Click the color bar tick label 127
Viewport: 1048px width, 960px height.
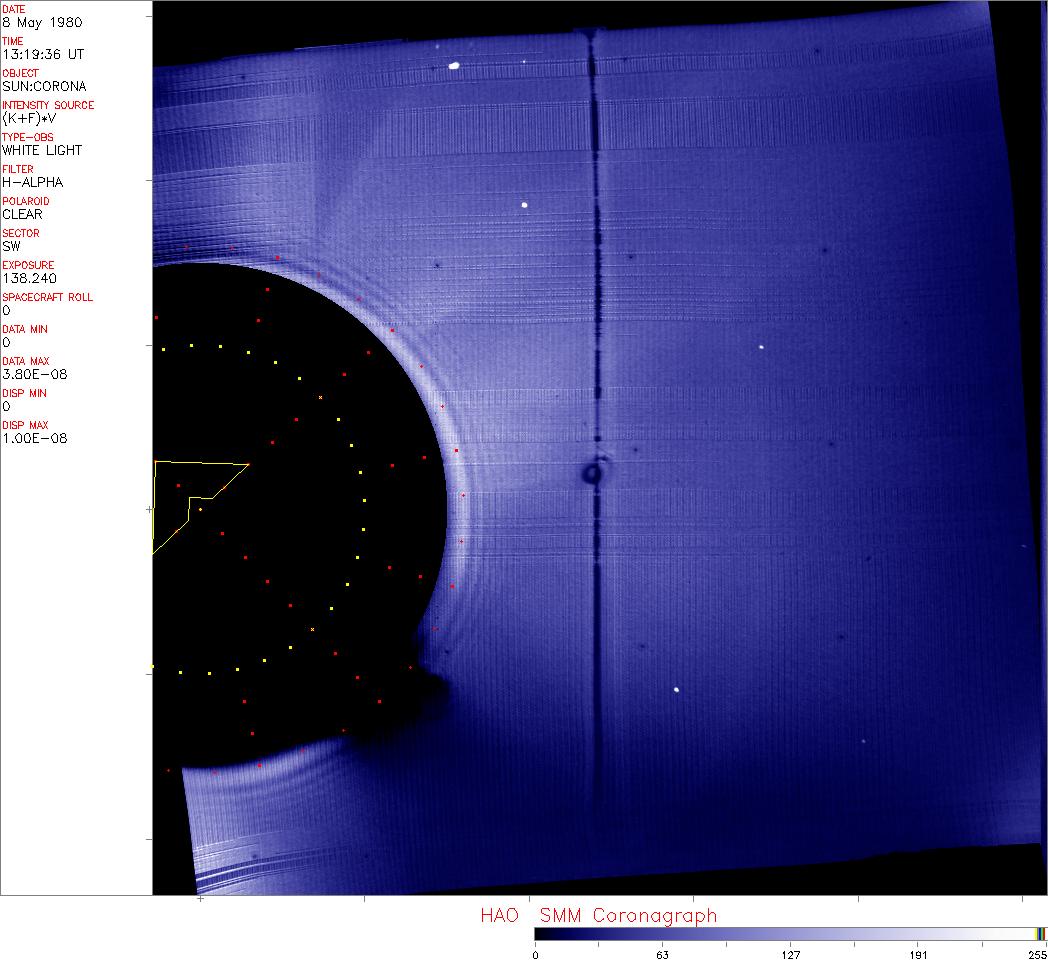[791, 954]
